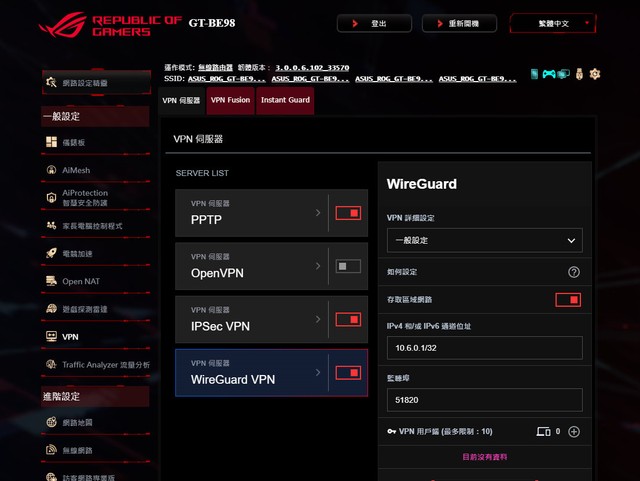
Task: Click the 重新開機 reboot button
Action: click(x=459, y=23)
